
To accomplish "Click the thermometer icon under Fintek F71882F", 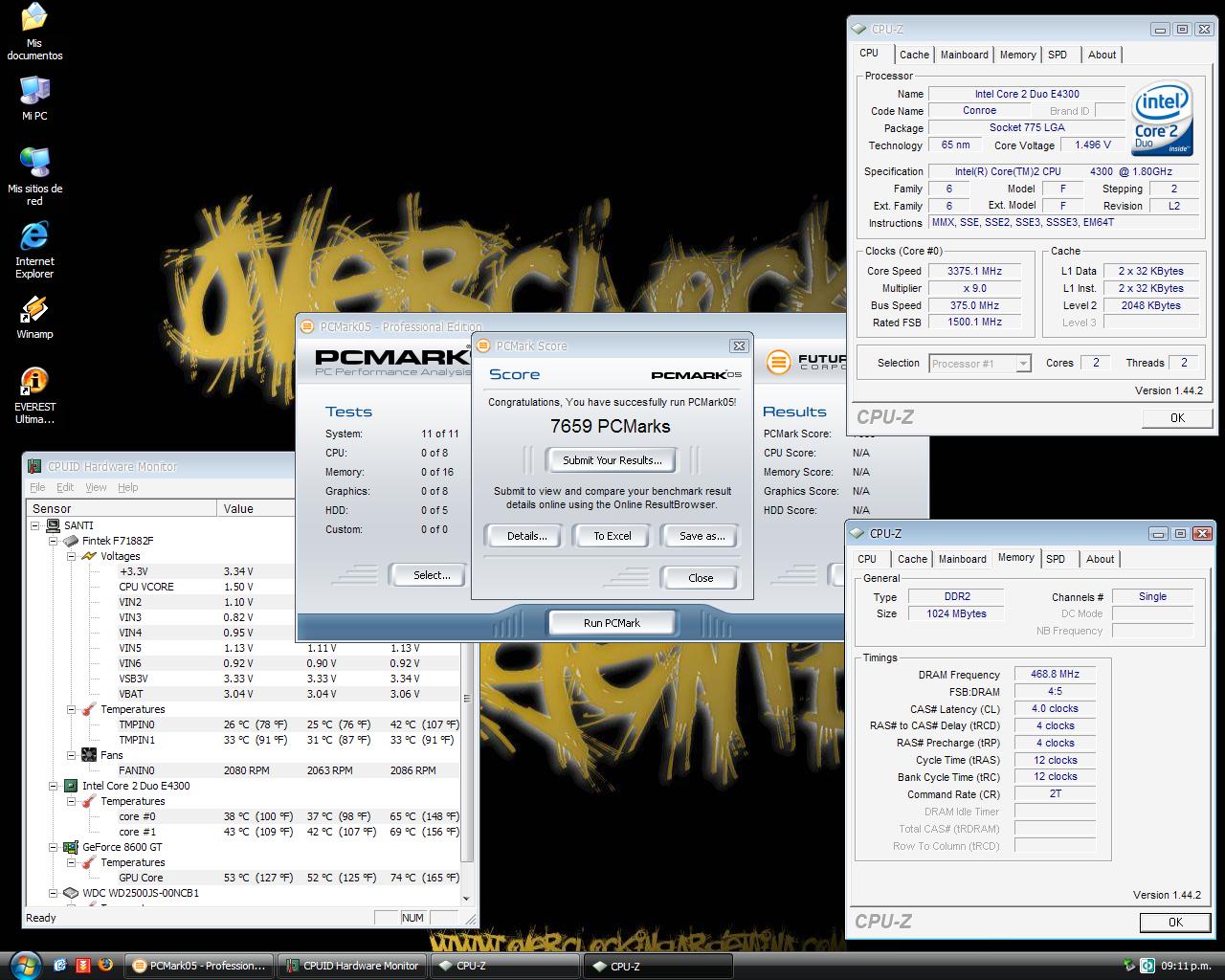I will pos(89,709).
